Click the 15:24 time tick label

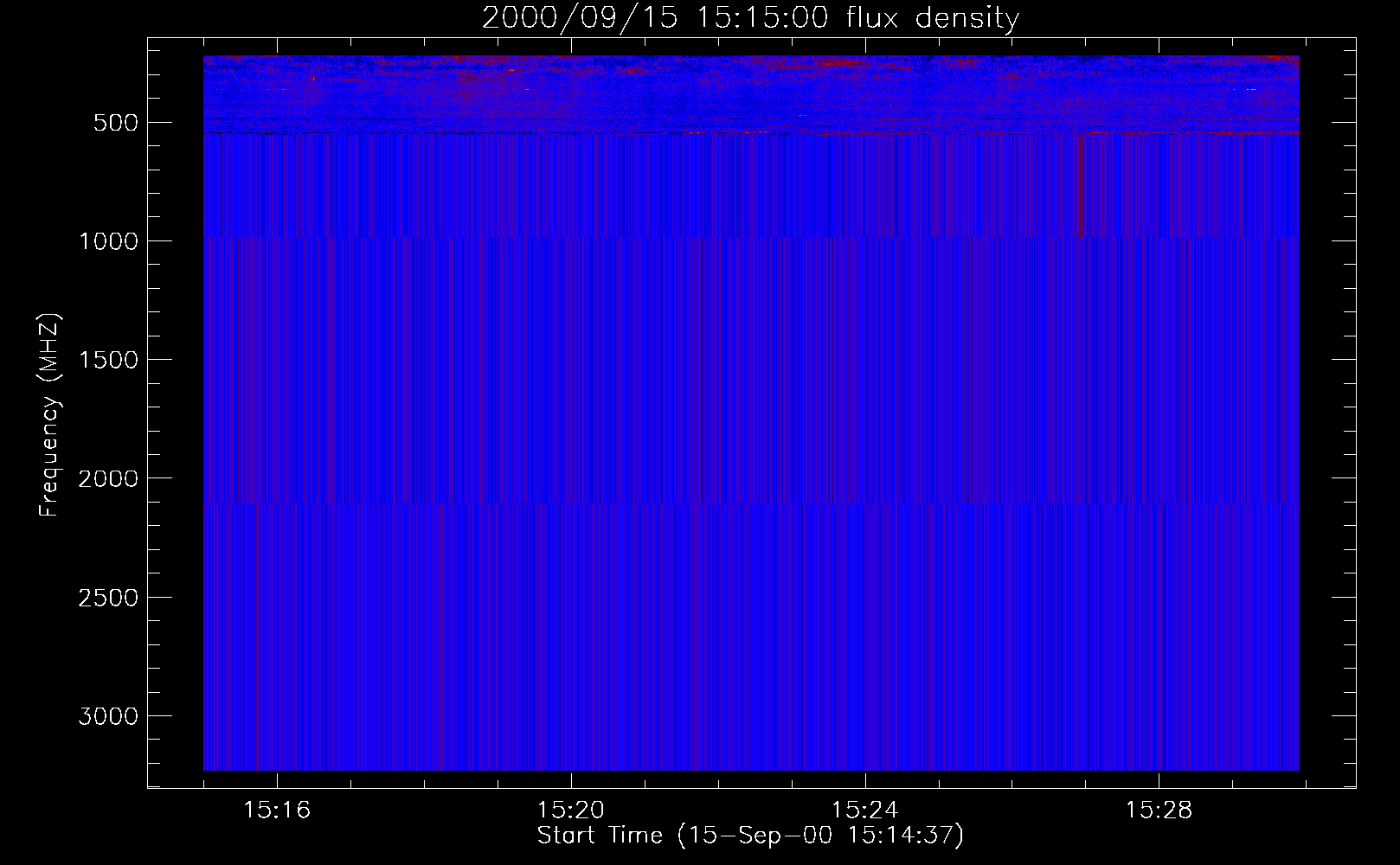[864, 811]
